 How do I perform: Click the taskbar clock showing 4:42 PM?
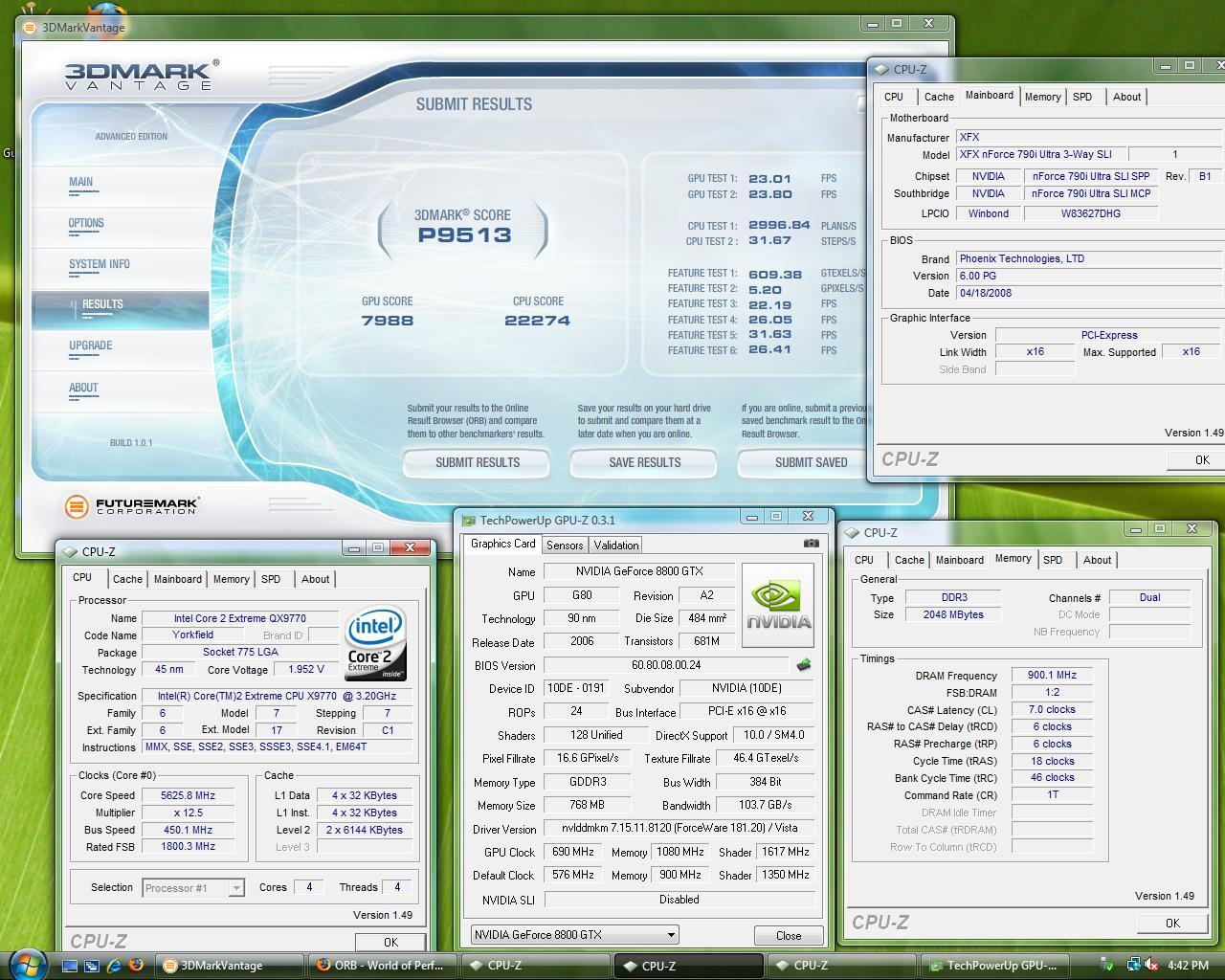coord(1188,966)
